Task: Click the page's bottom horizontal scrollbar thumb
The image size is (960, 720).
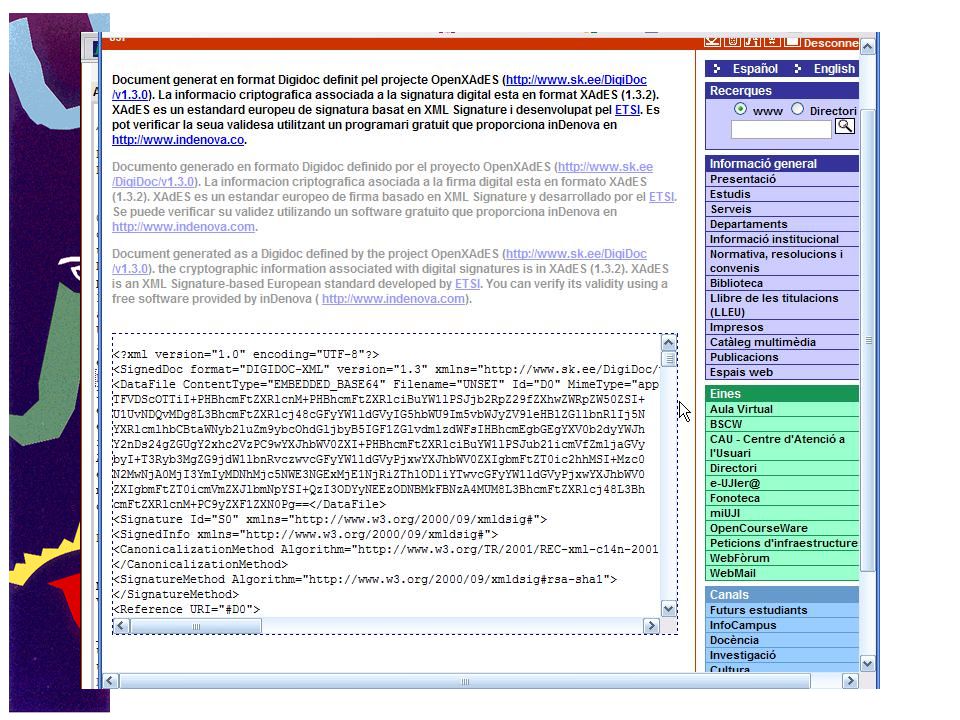Action: (465, 681)
